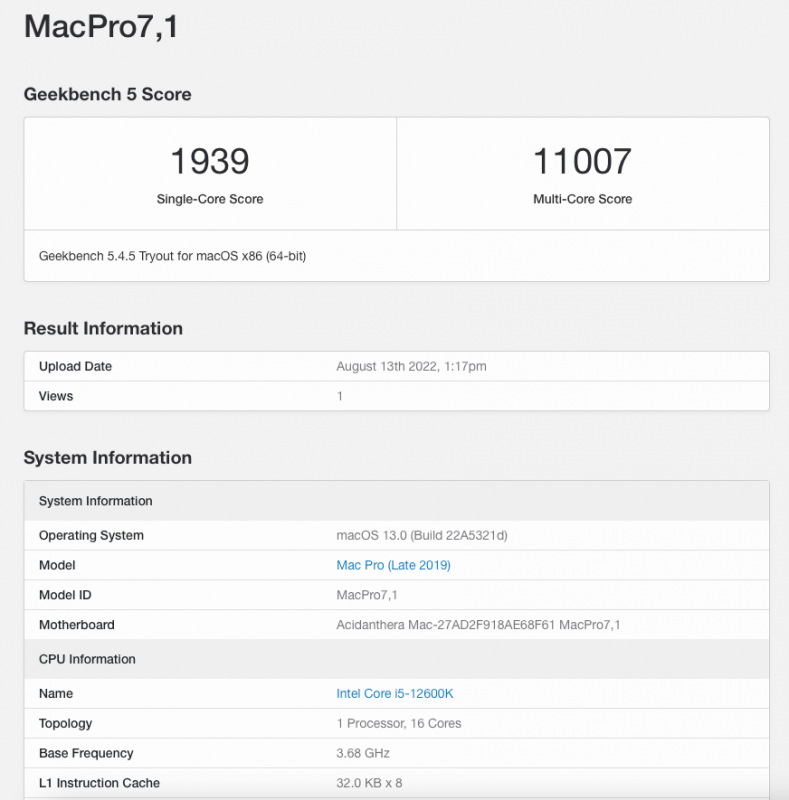Screen dimensions: 789x800
Task: Click the Views row label
Action: coord(56,396)
